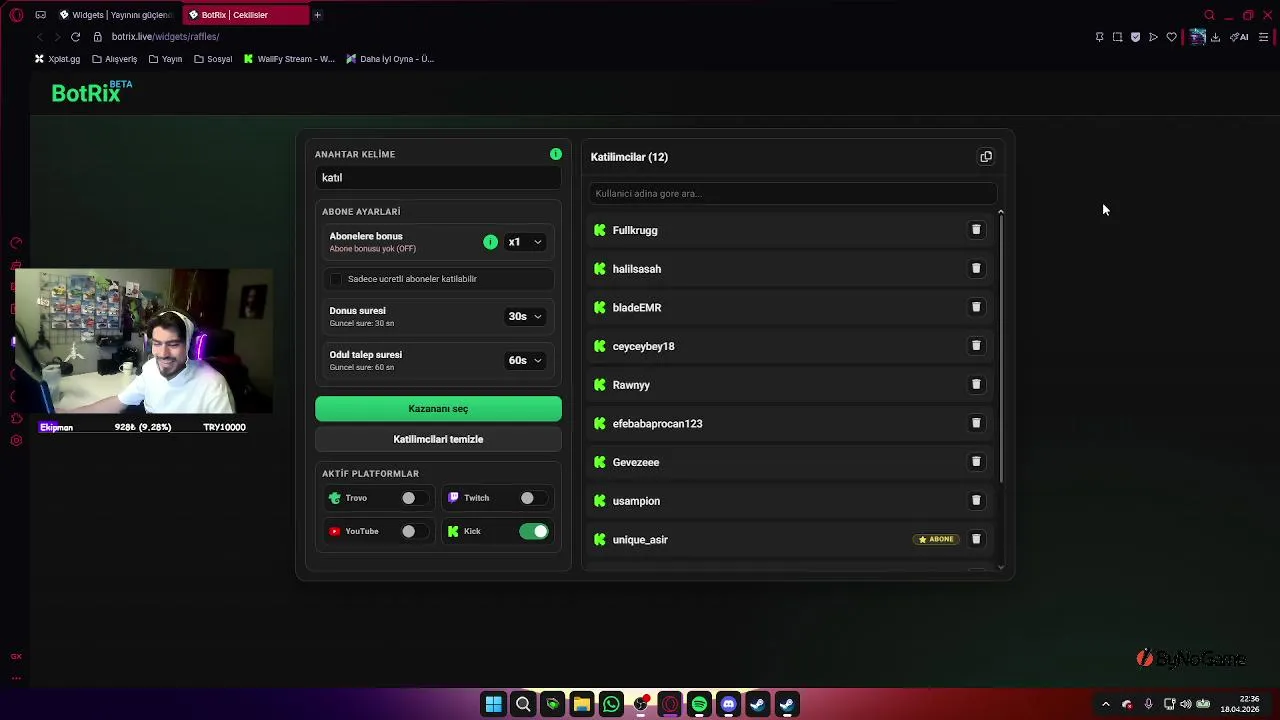Open the Daha İyi Oyna bookmark

390,59
